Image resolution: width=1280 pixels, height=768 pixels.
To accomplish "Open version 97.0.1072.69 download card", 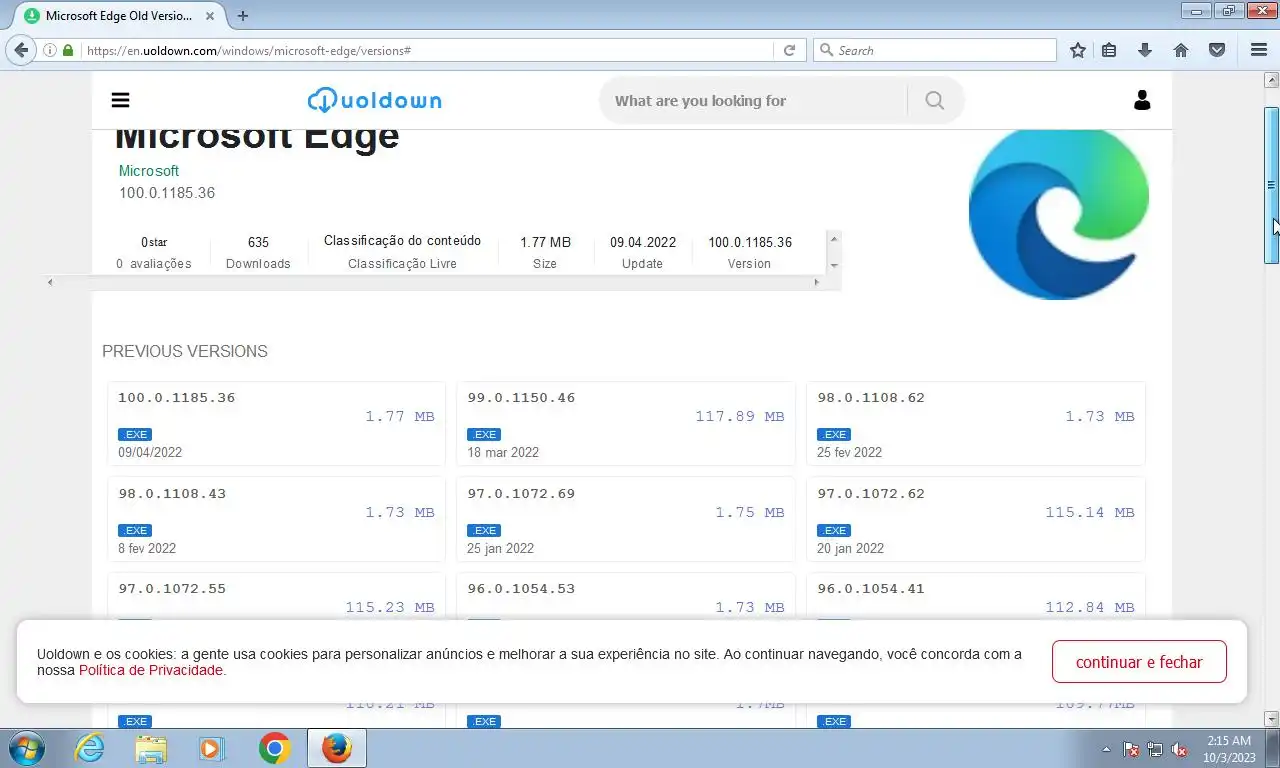I will click(x=626, y=519).
